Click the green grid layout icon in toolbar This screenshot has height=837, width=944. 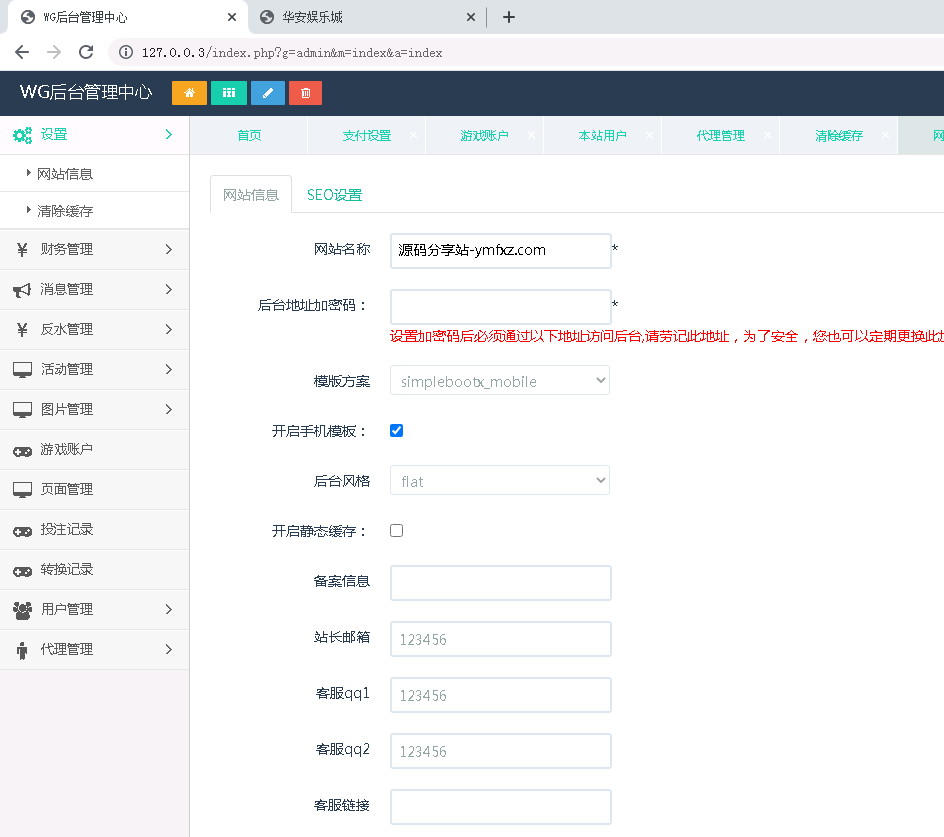coord(228,92)
